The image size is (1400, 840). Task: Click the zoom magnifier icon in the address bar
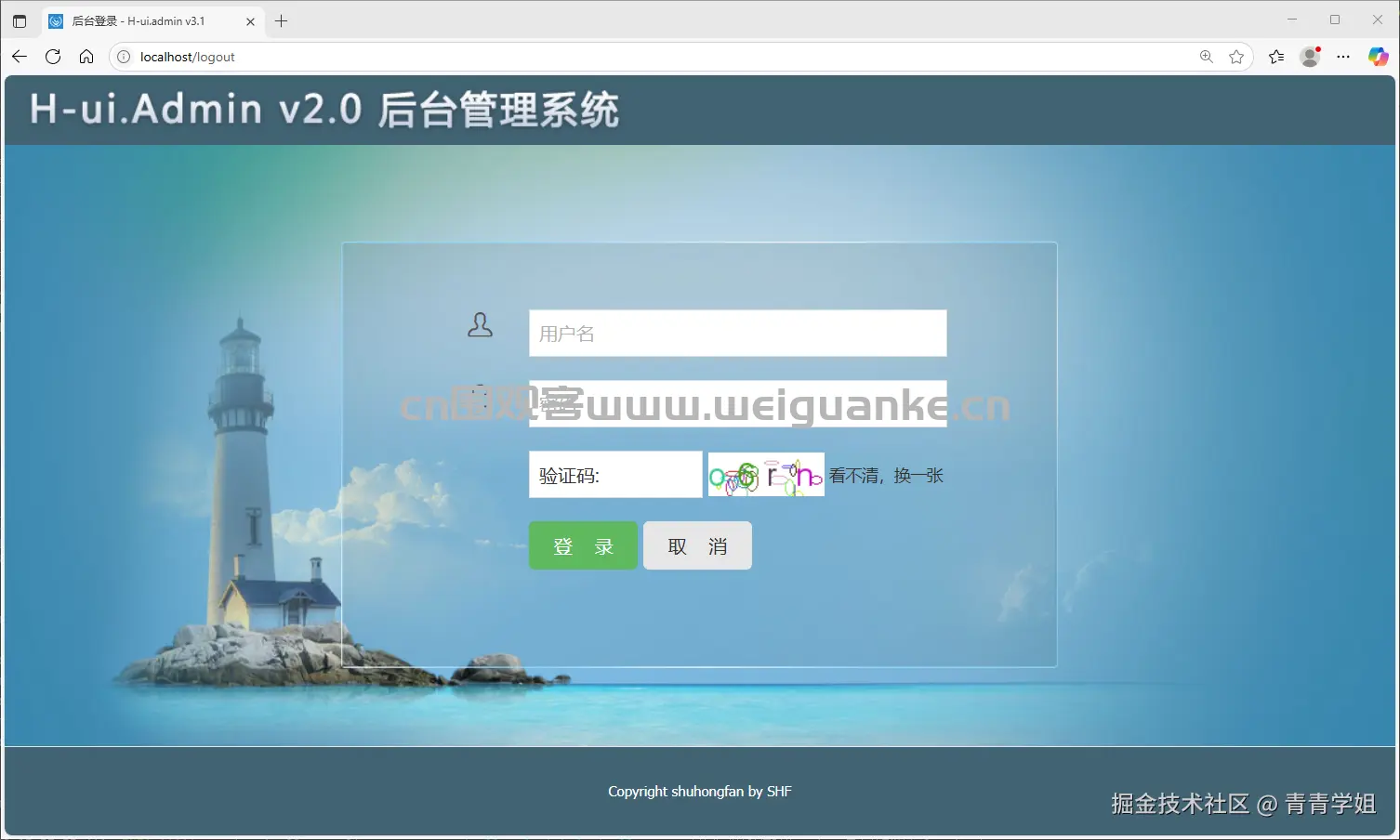pos(1205,56)
